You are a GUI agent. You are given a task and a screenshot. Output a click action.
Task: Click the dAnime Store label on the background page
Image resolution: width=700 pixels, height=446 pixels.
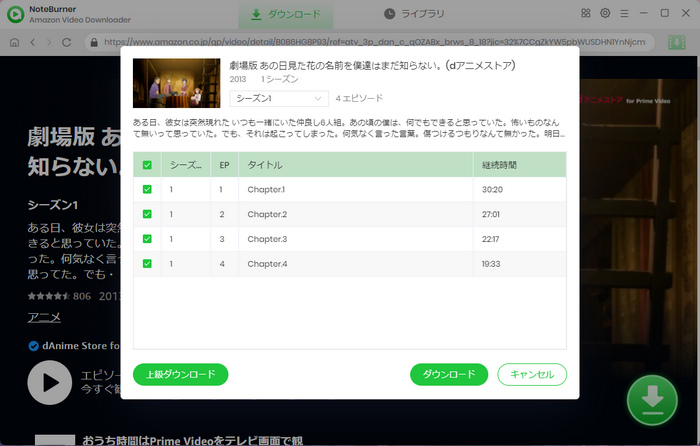pos(81,346)
